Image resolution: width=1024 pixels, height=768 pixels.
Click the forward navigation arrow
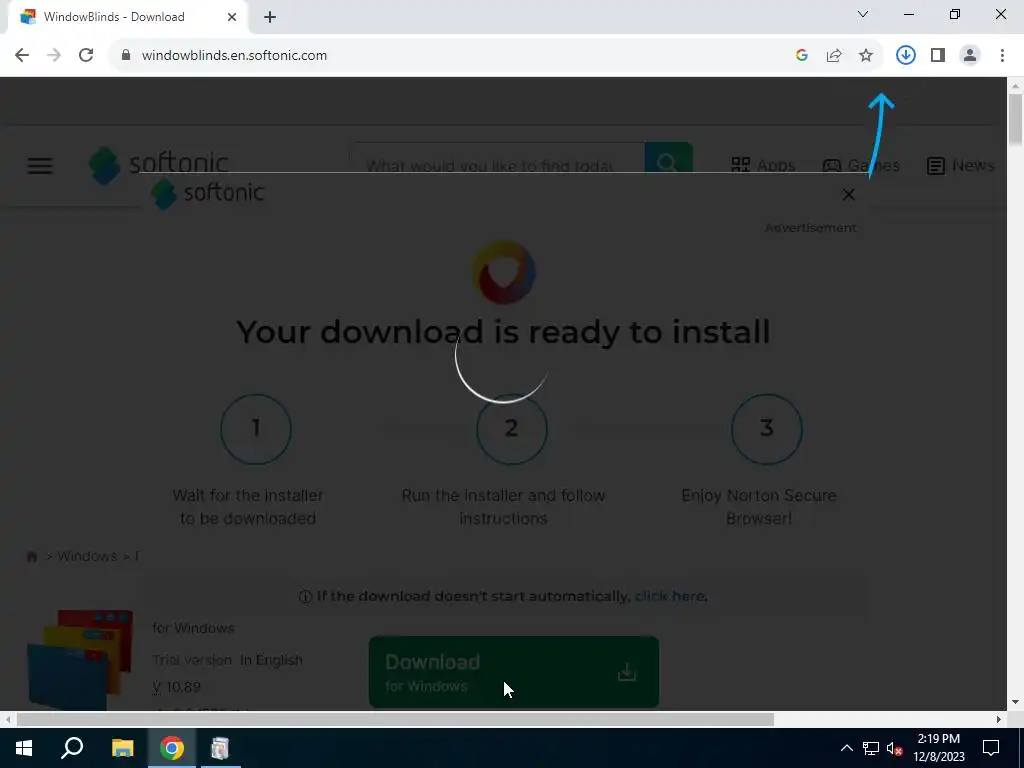coord(54,55)
